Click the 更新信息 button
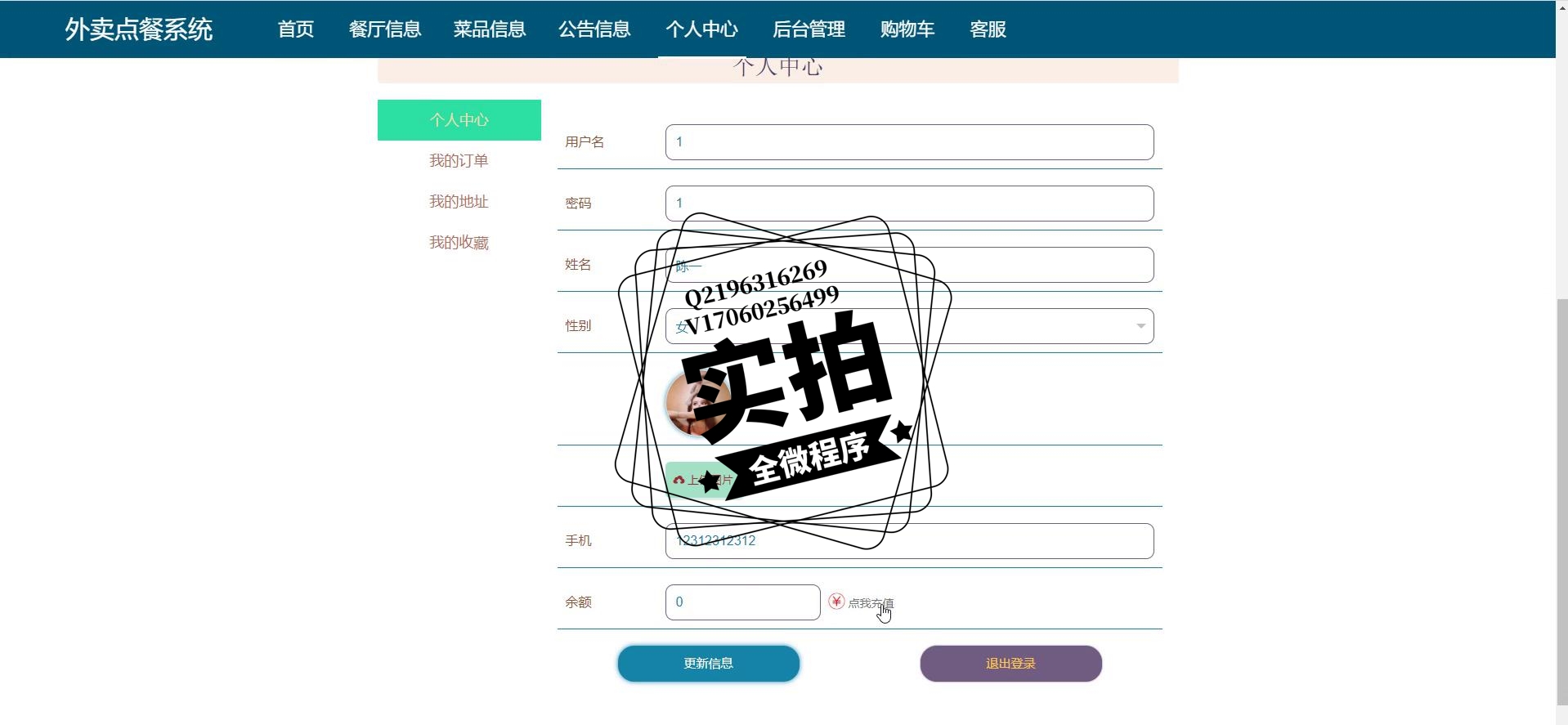 (709, 664)
